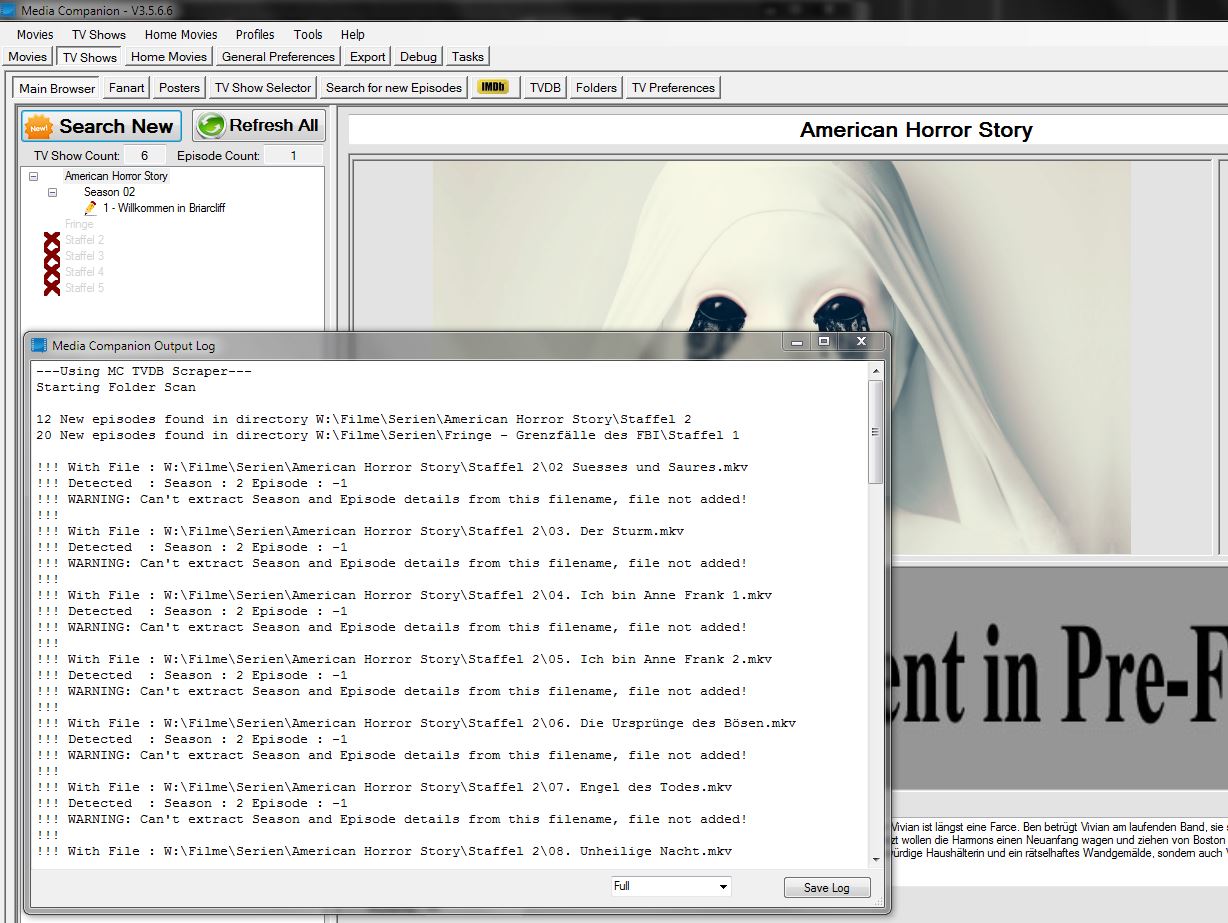1228x923 pixels.
Task: Open the Profiles menu
Action: 255,34
